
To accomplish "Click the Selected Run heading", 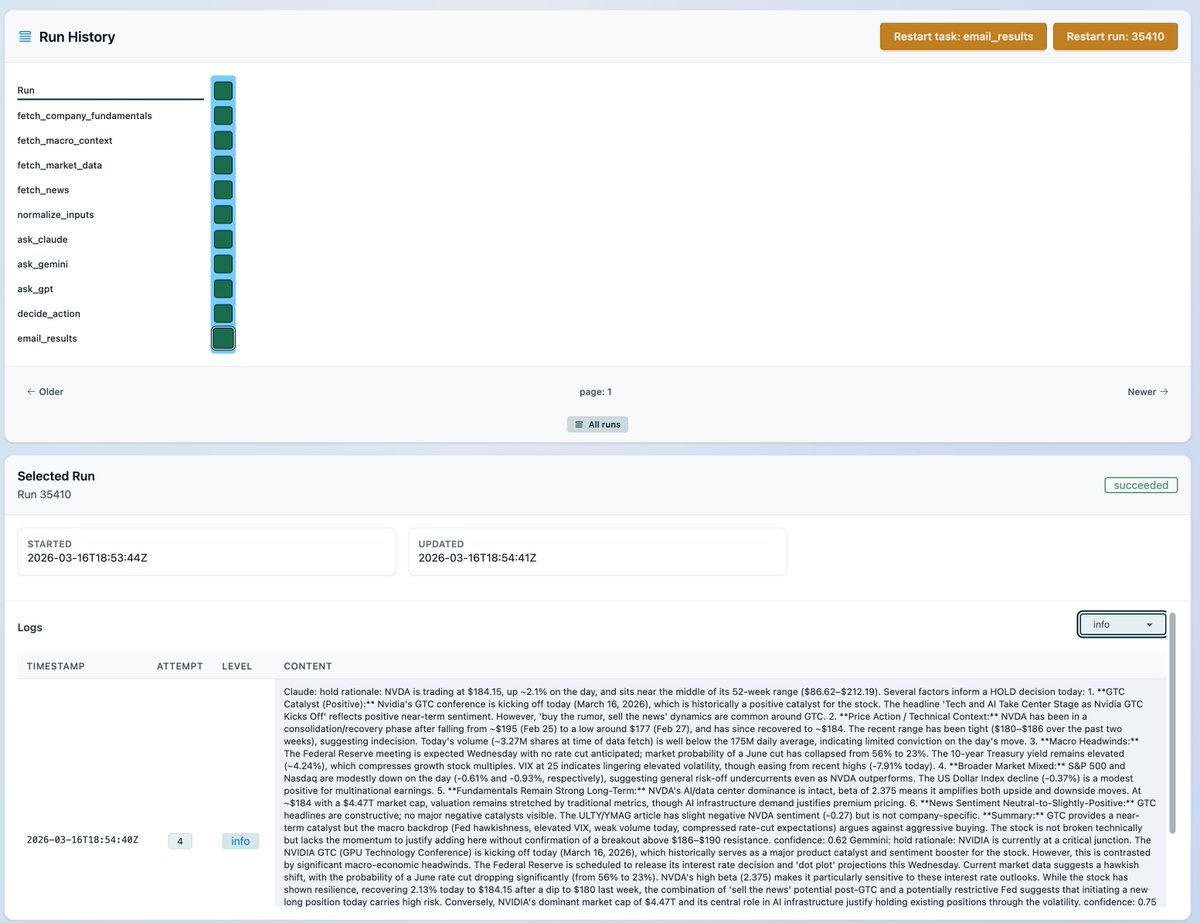I will [x=56, y=476].
